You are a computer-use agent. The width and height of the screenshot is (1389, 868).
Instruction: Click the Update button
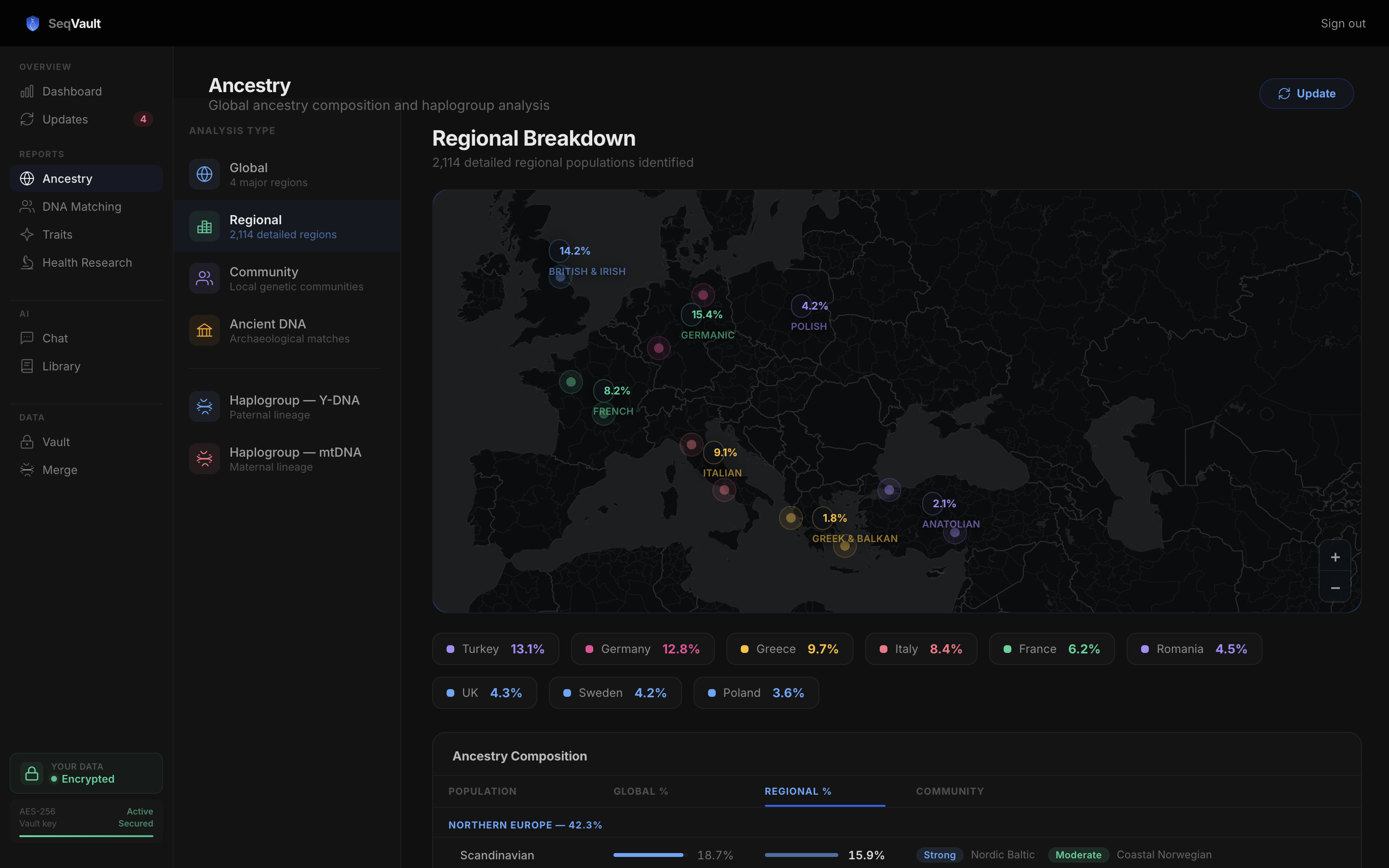pyautogui.click(x=1307, y=94)
